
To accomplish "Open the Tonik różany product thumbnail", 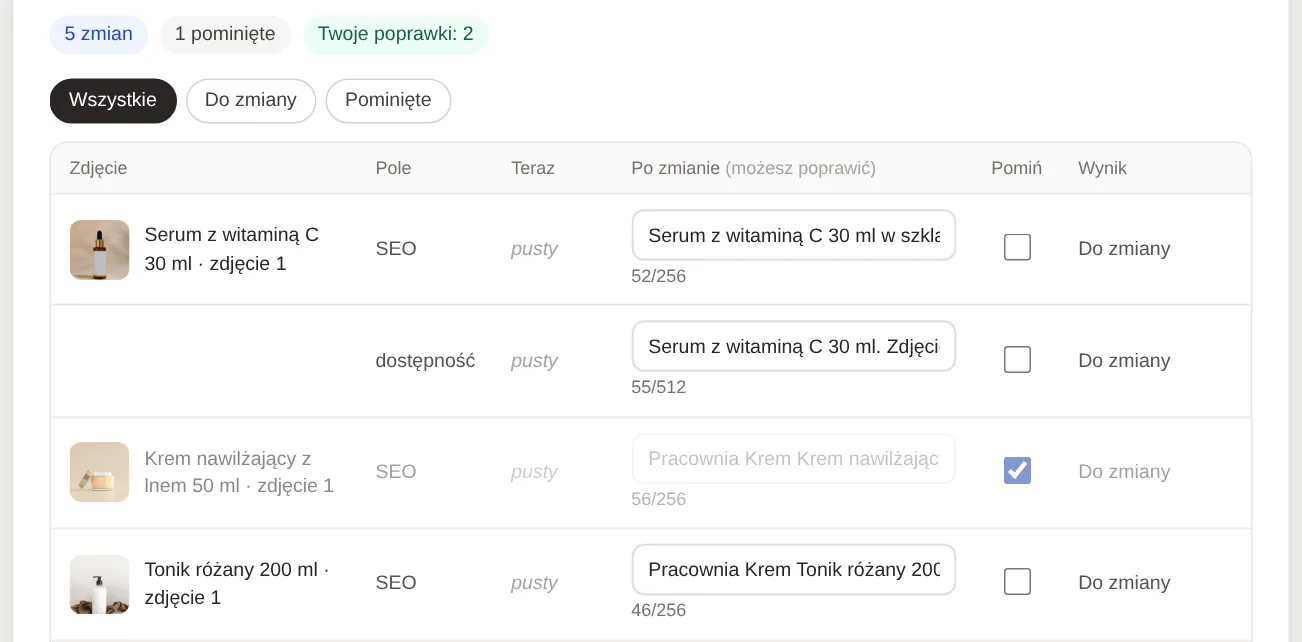I will (x=99, y=584).
